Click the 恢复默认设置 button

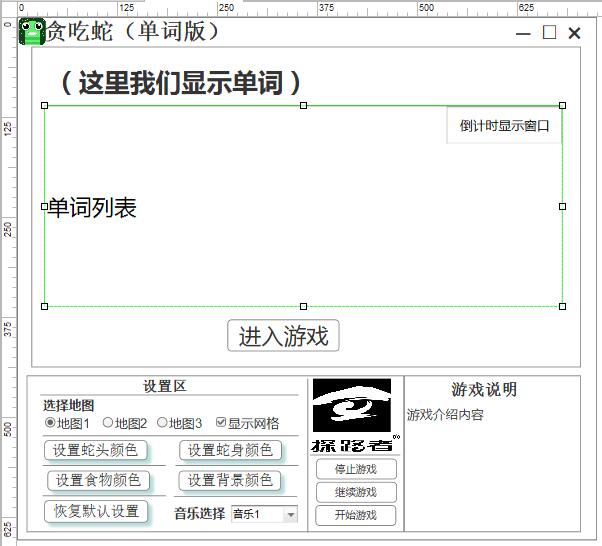pos(96,511)
